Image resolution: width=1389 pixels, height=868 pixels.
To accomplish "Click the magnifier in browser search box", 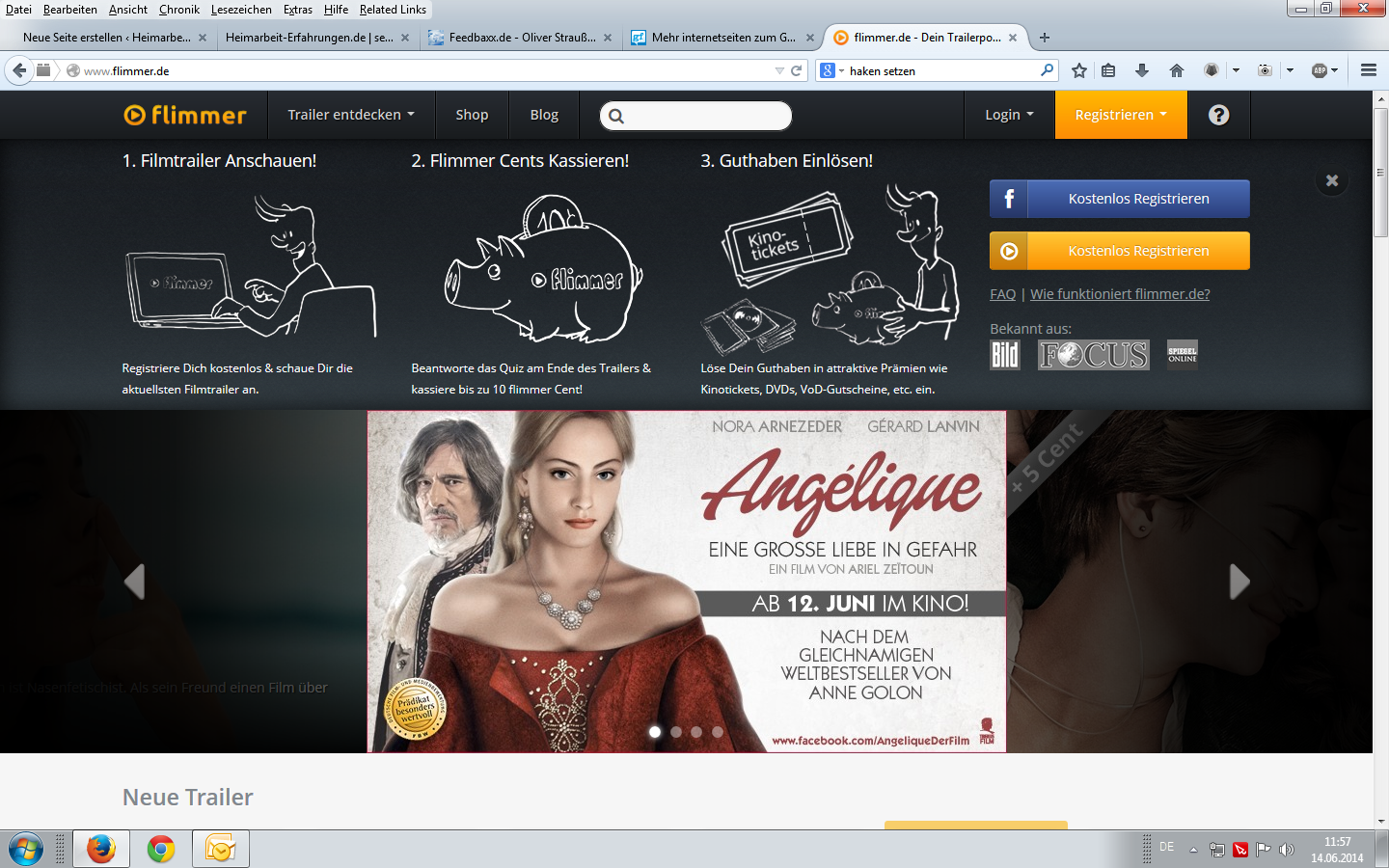I will pyautogui.click(x=1047, y=70).
